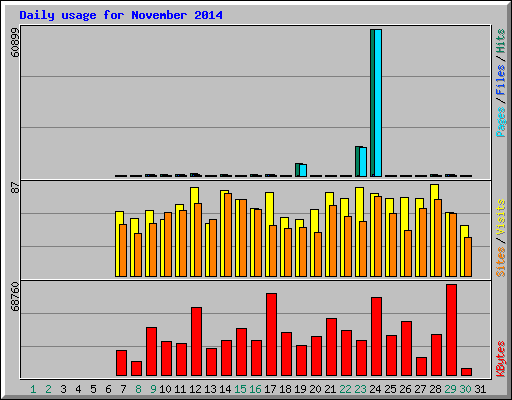Image resolution: width=512 pixels, height=400 pixels.
Task: Click the red KBytes bar for day 24
Action: click(x=376, y=337)
